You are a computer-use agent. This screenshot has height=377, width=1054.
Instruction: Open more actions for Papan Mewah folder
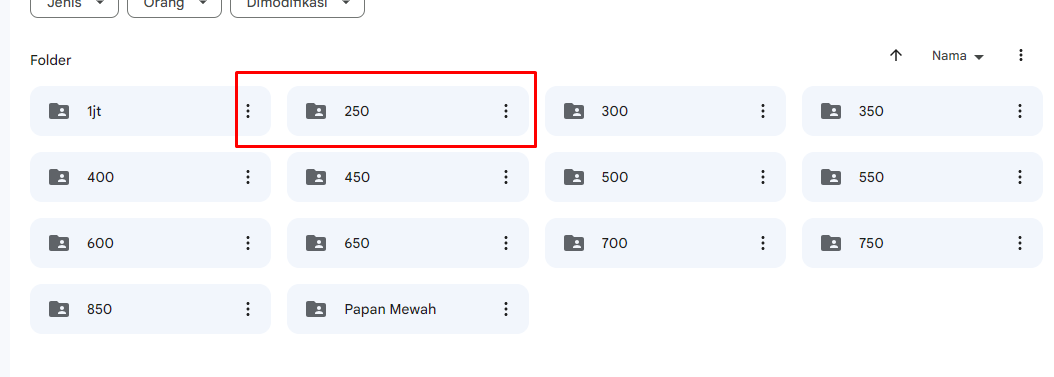tap(506, 309)
